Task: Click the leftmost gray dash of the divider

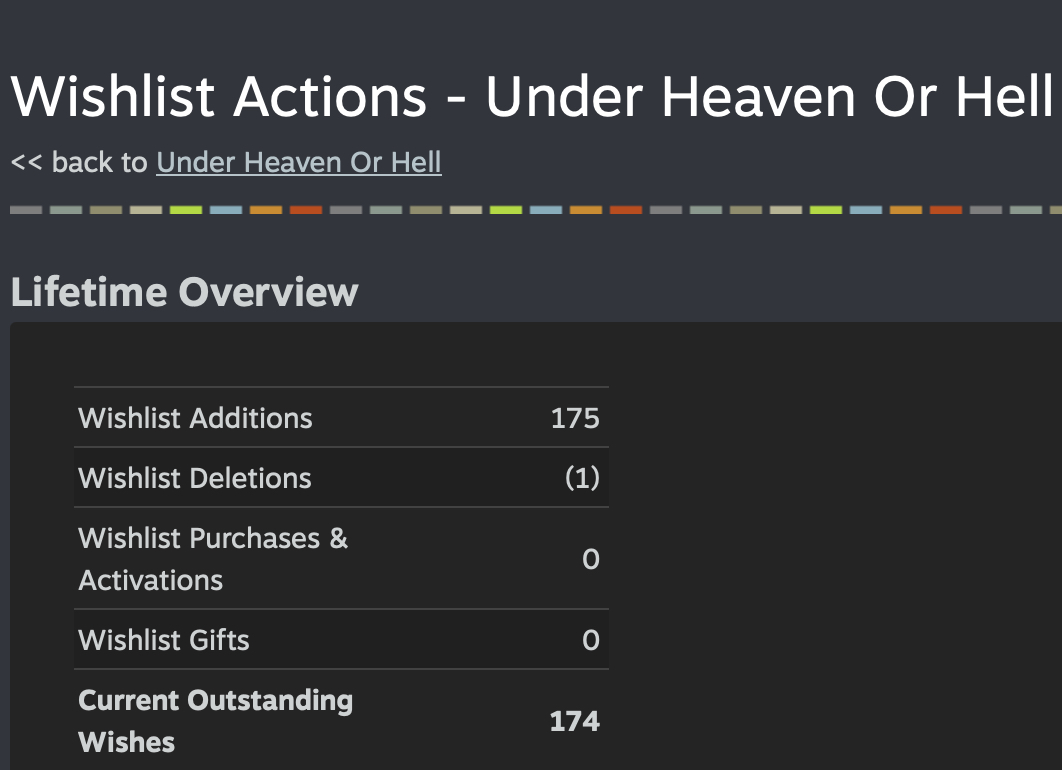Action: (25, 210)
